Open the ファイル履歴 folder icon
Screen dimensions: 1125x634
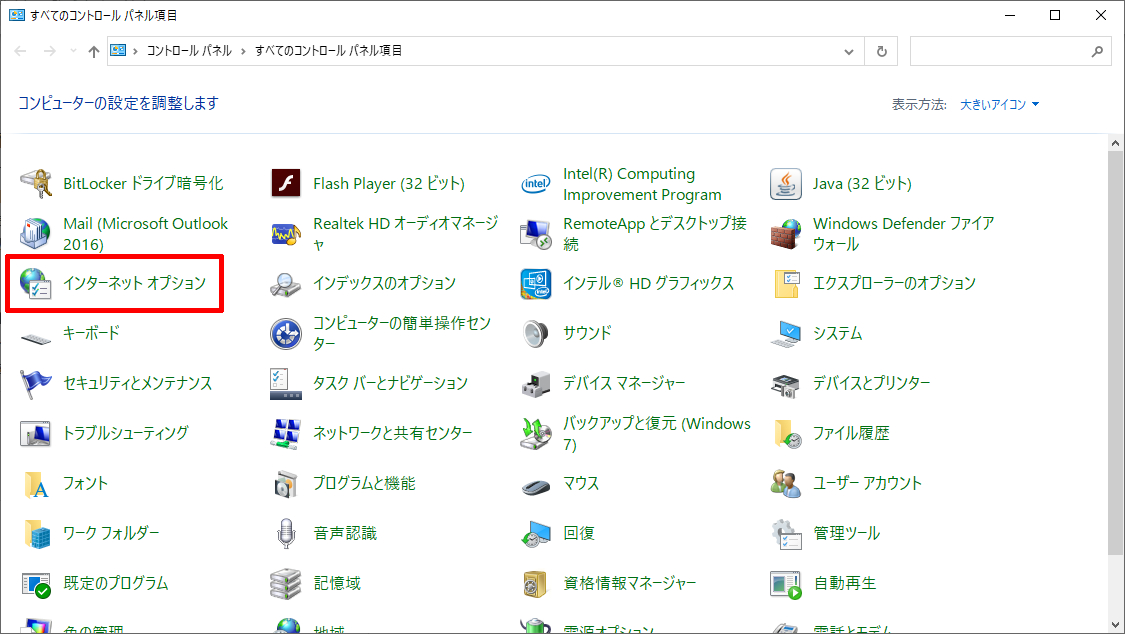coord(786,433)
